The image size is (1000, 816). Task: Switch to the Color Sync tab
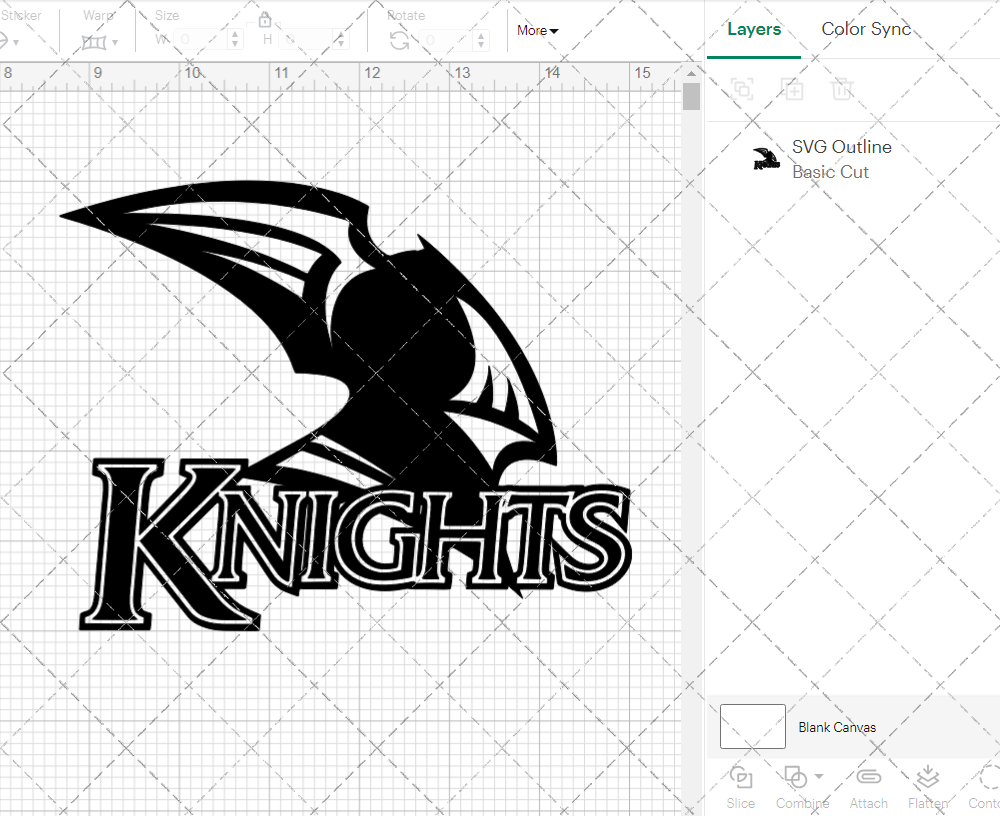[x=866, y=29]
